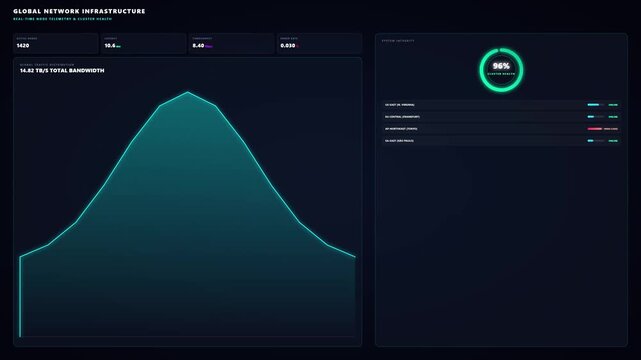Click the System Integrity panel label
This screenshot has width=641, height=360.
point(398,41)
